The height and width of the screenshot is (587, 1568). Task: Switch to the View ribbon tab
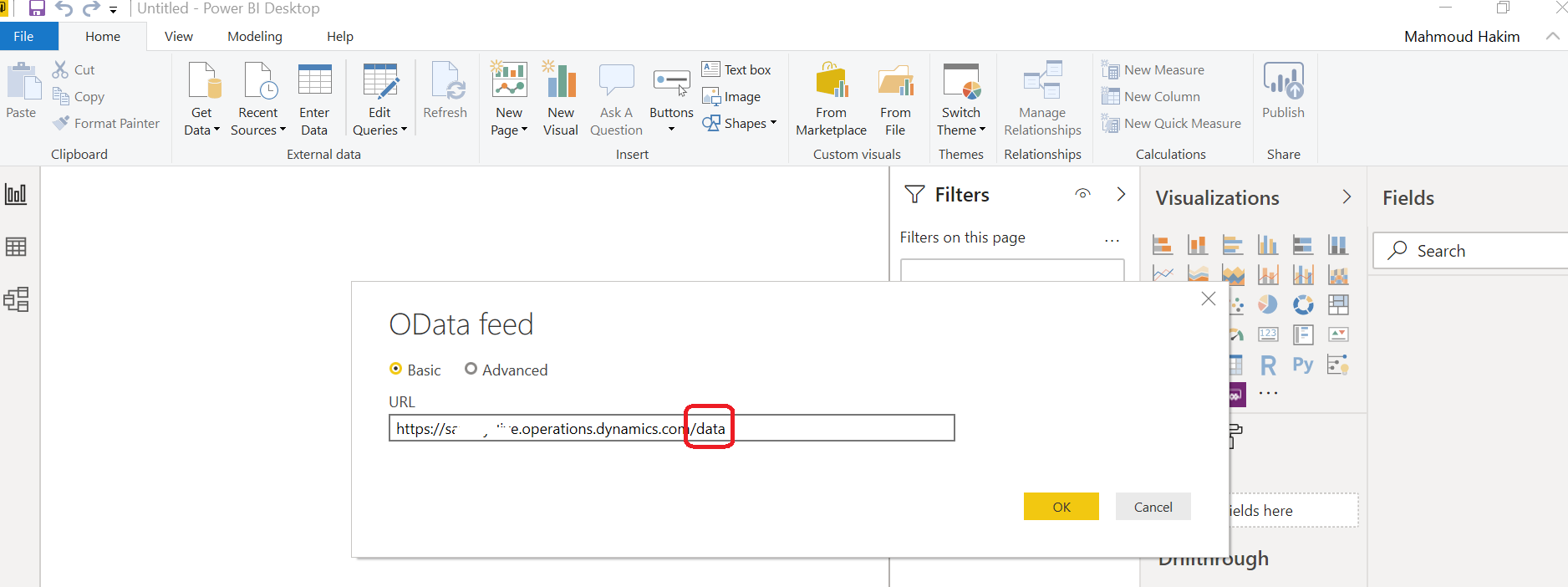(179, 36)
